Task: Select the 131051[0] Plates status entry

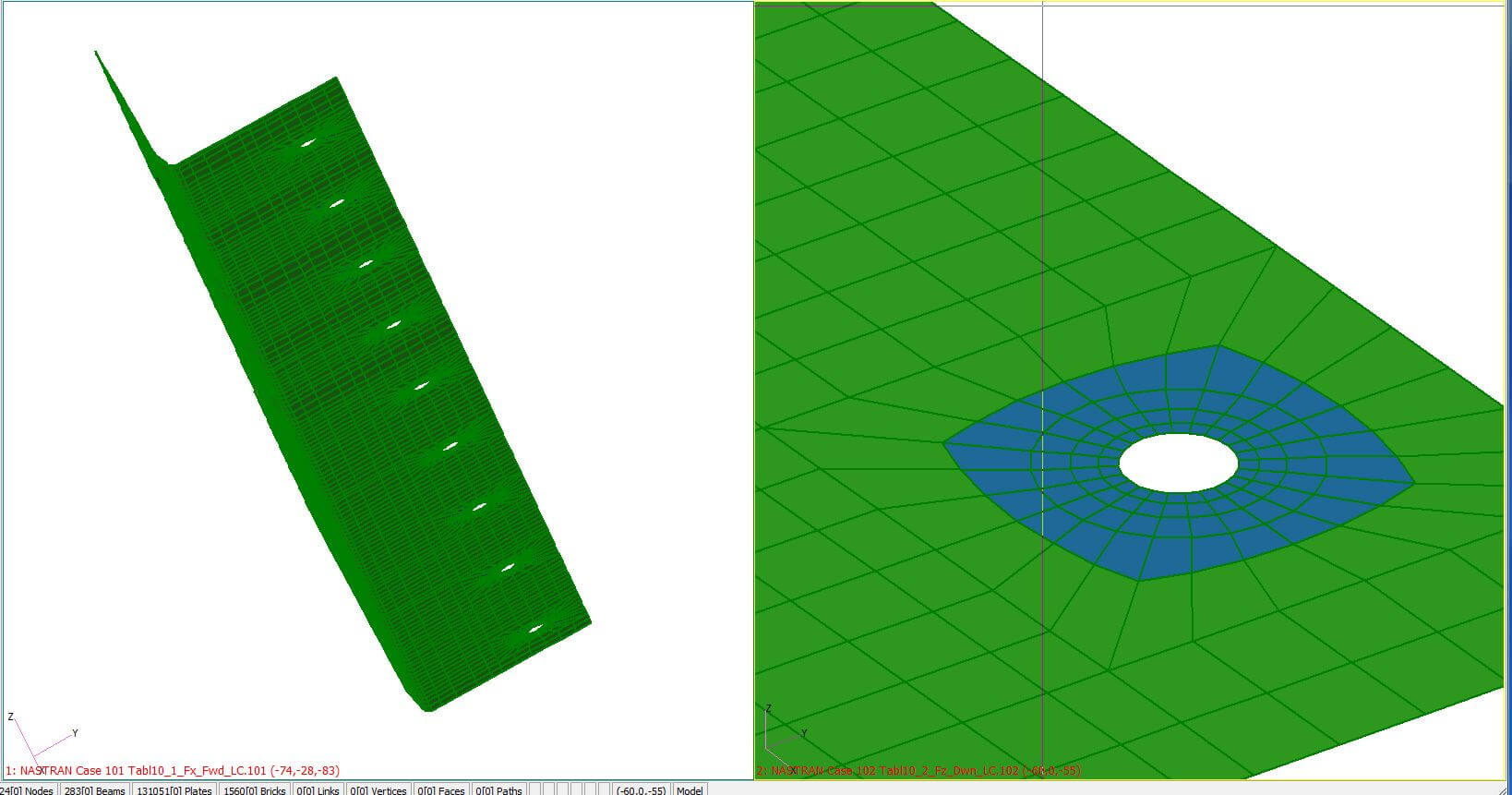Action: (x=174, y=790)
